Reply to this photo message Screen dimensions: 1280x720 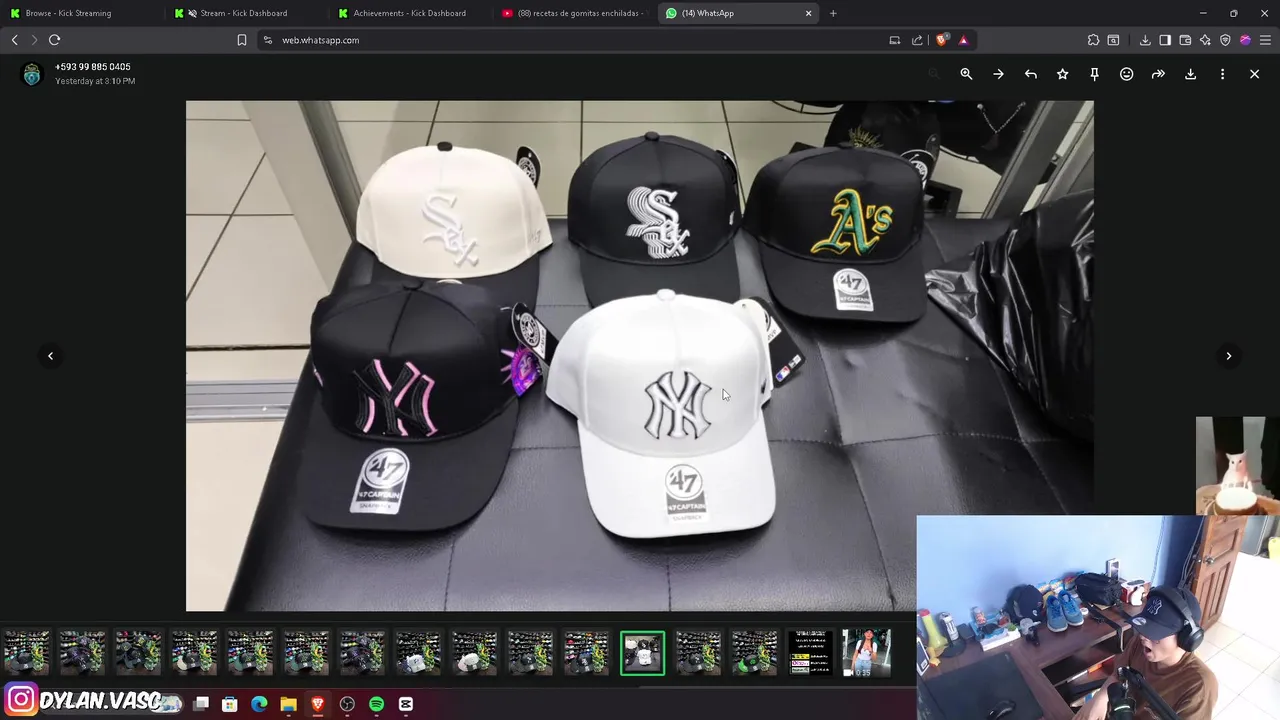coord(1030,74)
